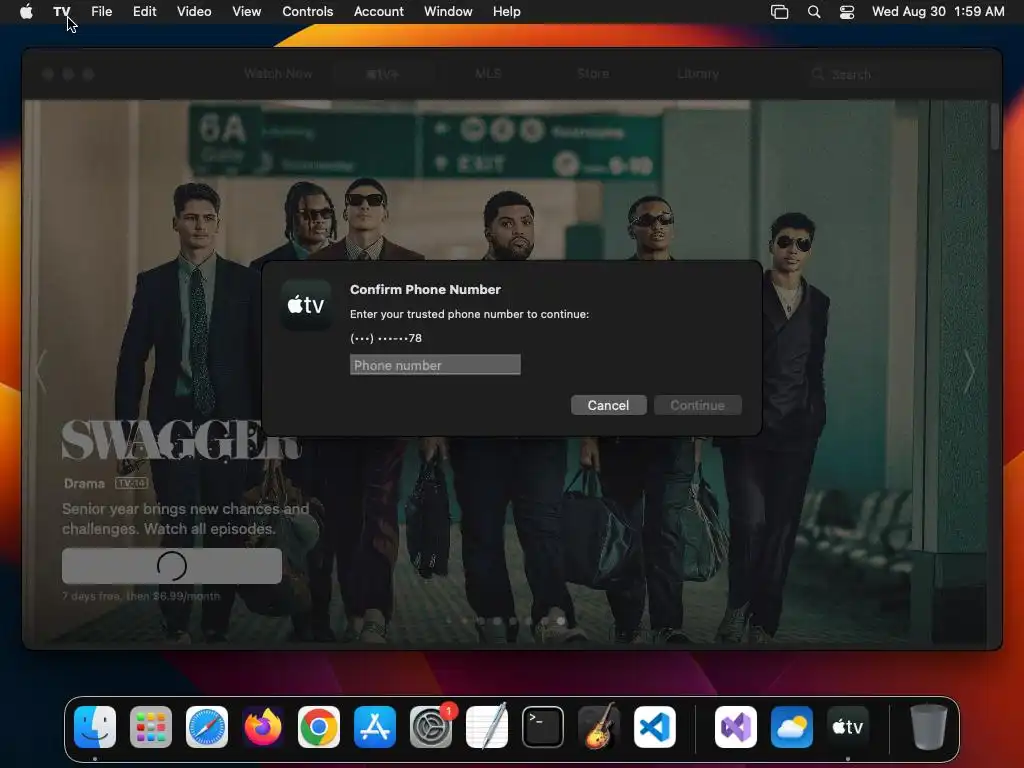Viewport: 1024px width, 768px height.
Task: Open Firefox from the Dock
Action: pyautogui.click(x=263, y=727)
